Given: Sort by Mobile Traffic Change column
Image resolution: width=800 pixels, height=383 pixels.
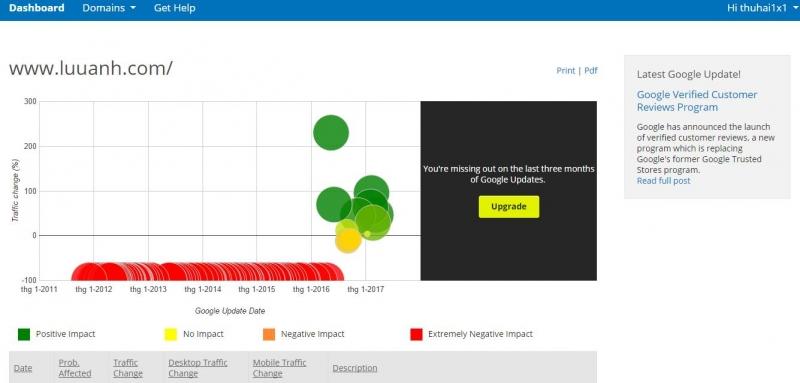Looking at the screenshot, I should [x=279, y=368].
